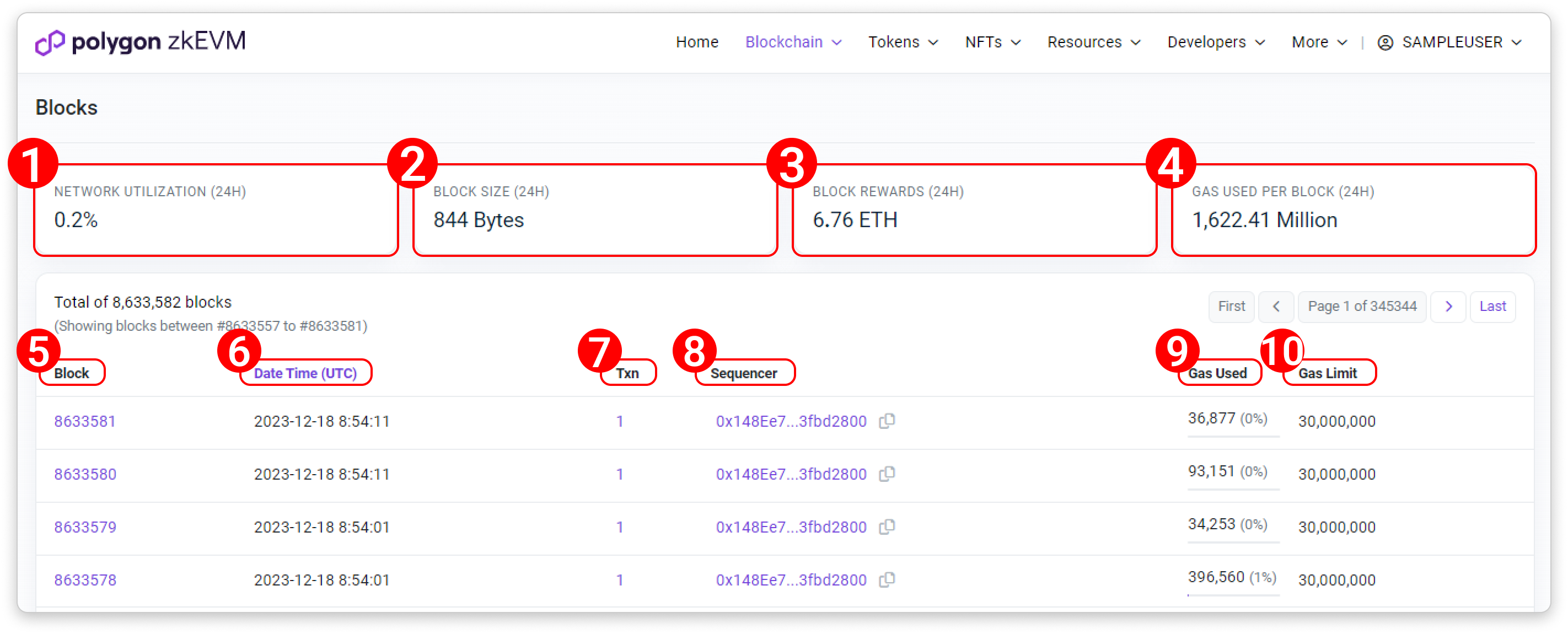Go to Home in navigation
1568x634 pixels.
click(696, 42)
